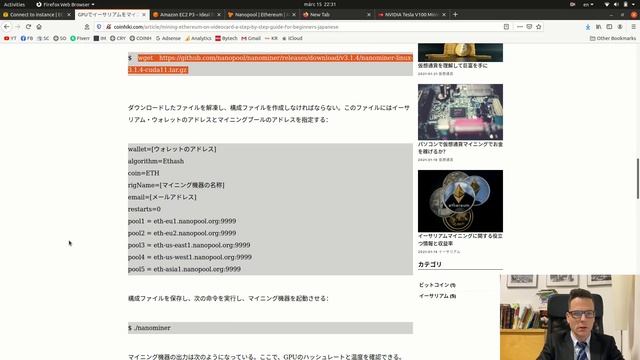Open the Adsense bookmark
Image resolution: width=640 pixels, height=360 pixels.
pyautogui.click(x=168, y=38)
